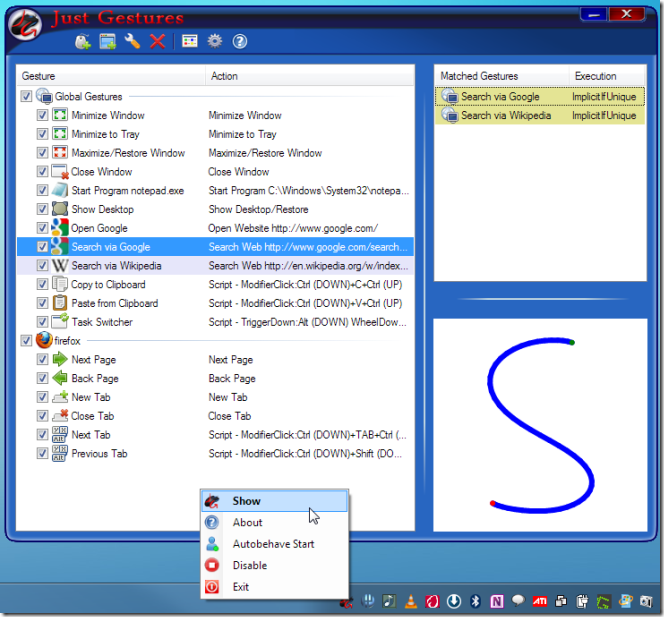Click the red X delete icon
664x617 pixels.
pyautogui.click(x=157, y=41)
